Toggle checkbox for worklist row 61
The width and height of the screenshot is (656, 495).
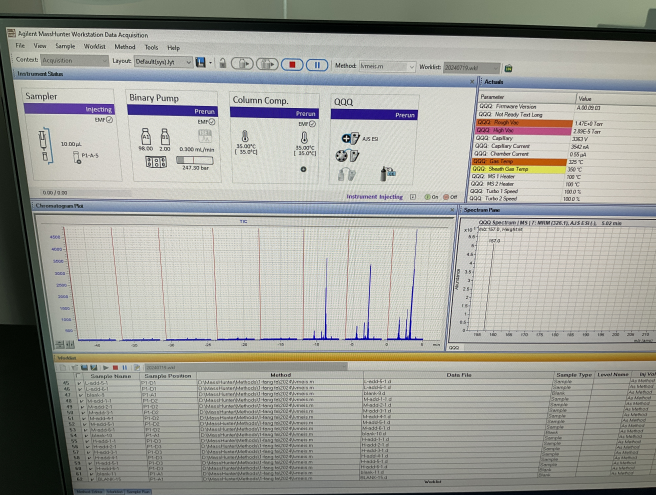point(90,474)
